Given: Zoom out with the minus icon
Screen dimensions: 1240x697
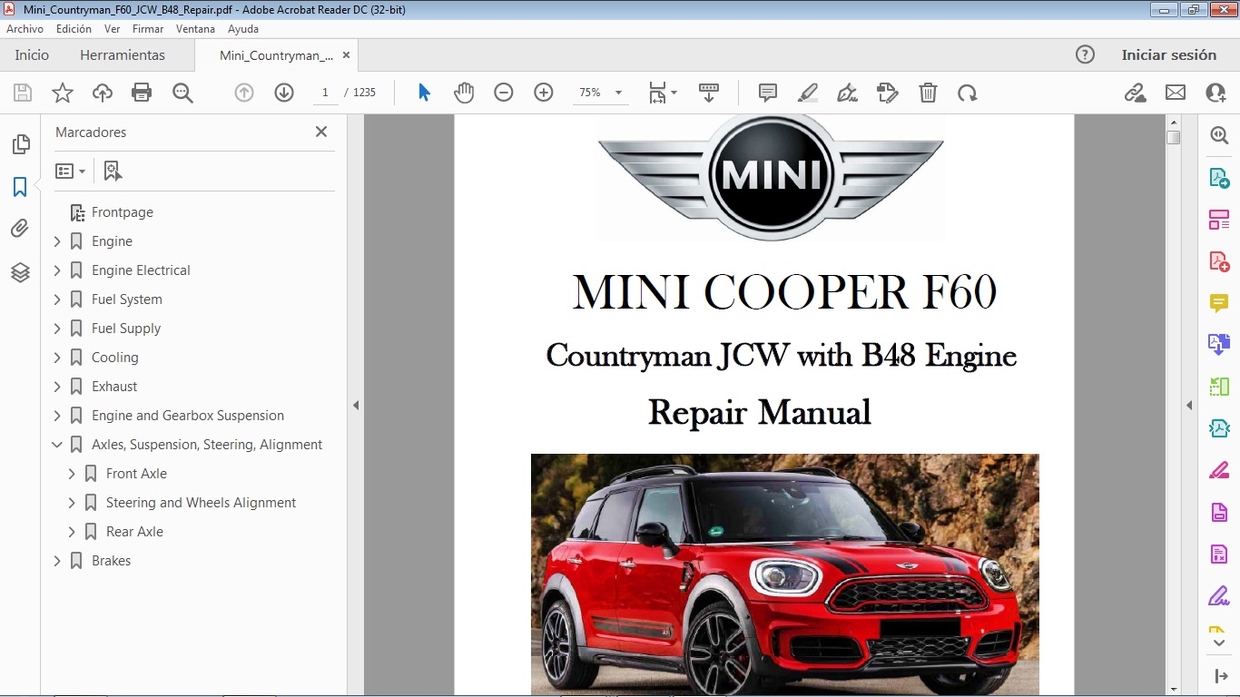Looking at the screenshot, I should (x=503, y=92).
